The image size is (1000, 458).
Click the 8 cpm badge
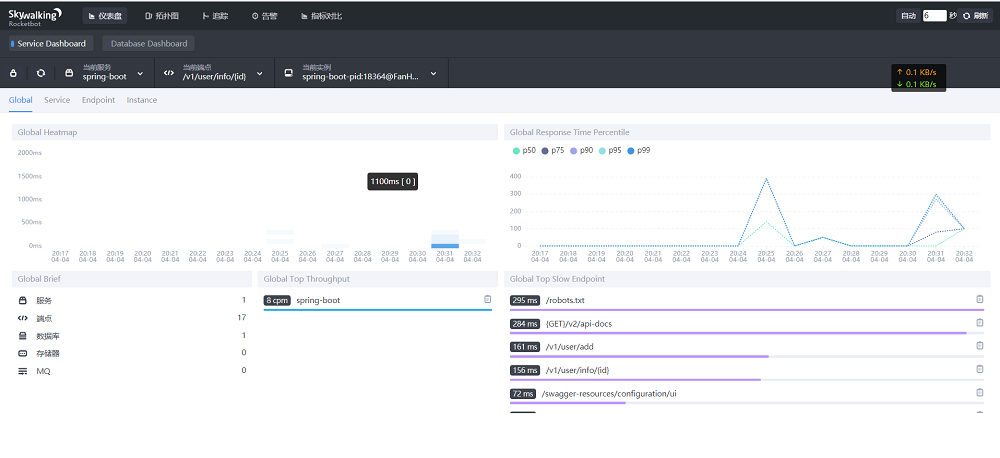pyautogui.click(x=277, y=300)
